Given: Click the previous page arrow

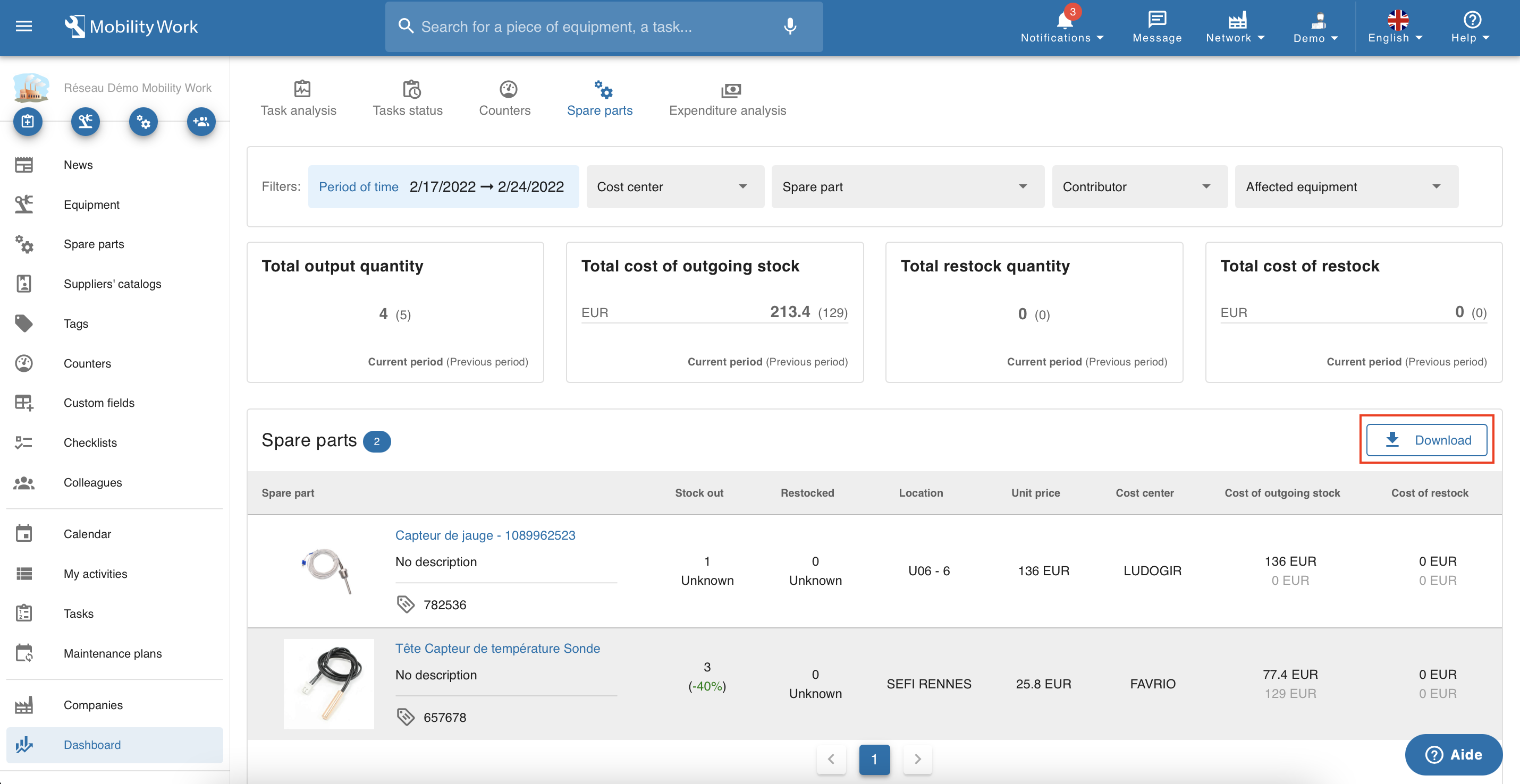Looking at the screenshot, I should click(831, 759).
